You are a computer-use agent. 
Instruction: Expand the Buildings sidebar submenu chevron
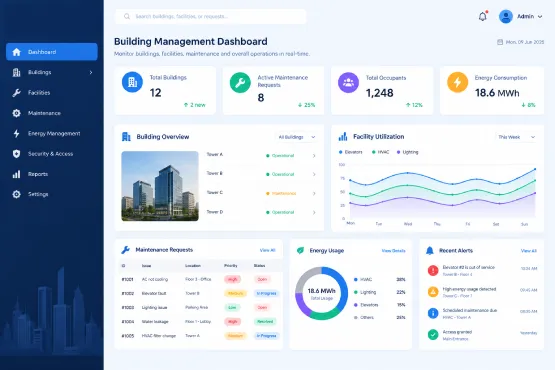pos(91,72)
